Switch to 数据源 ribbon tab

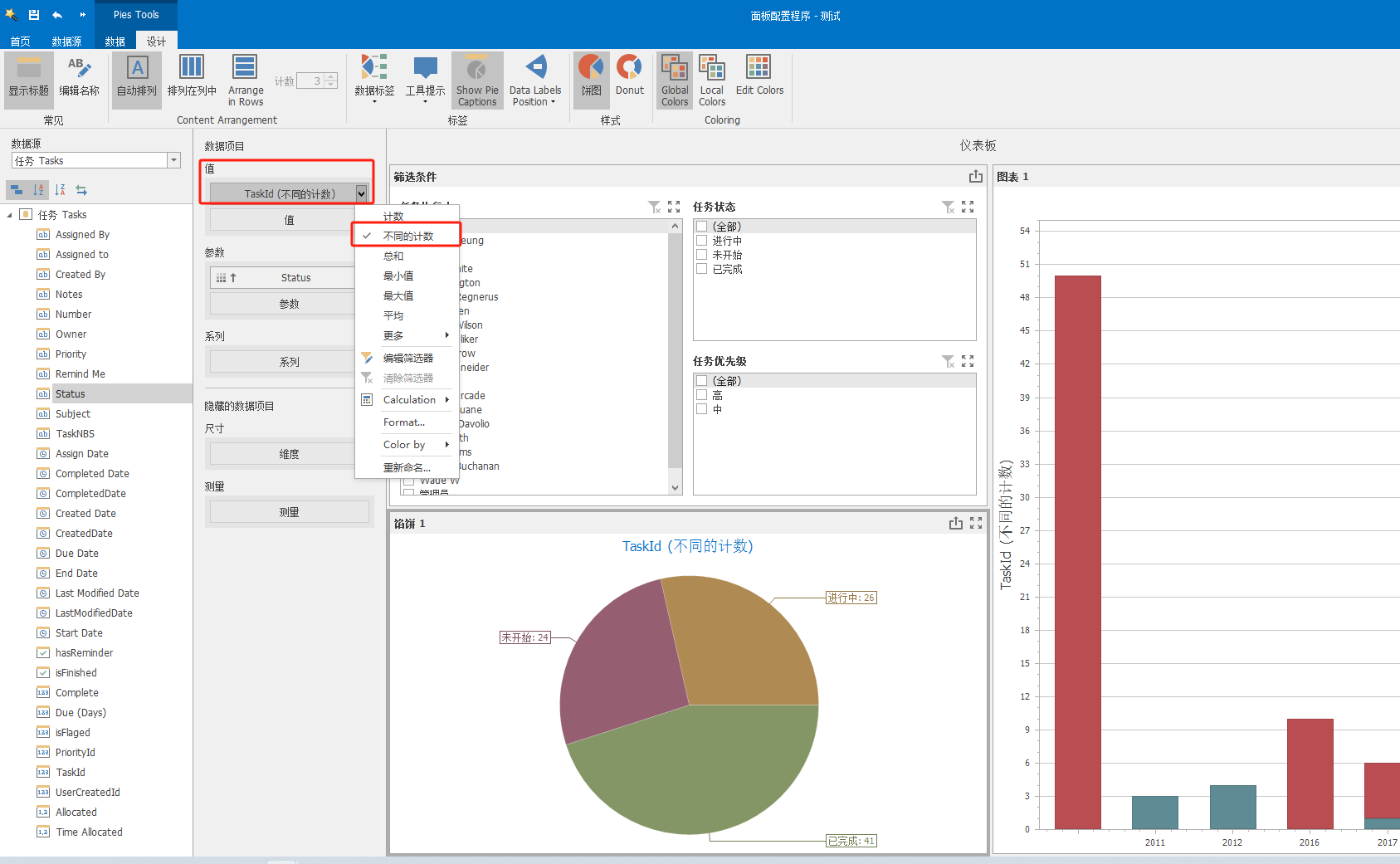point(66,41)
